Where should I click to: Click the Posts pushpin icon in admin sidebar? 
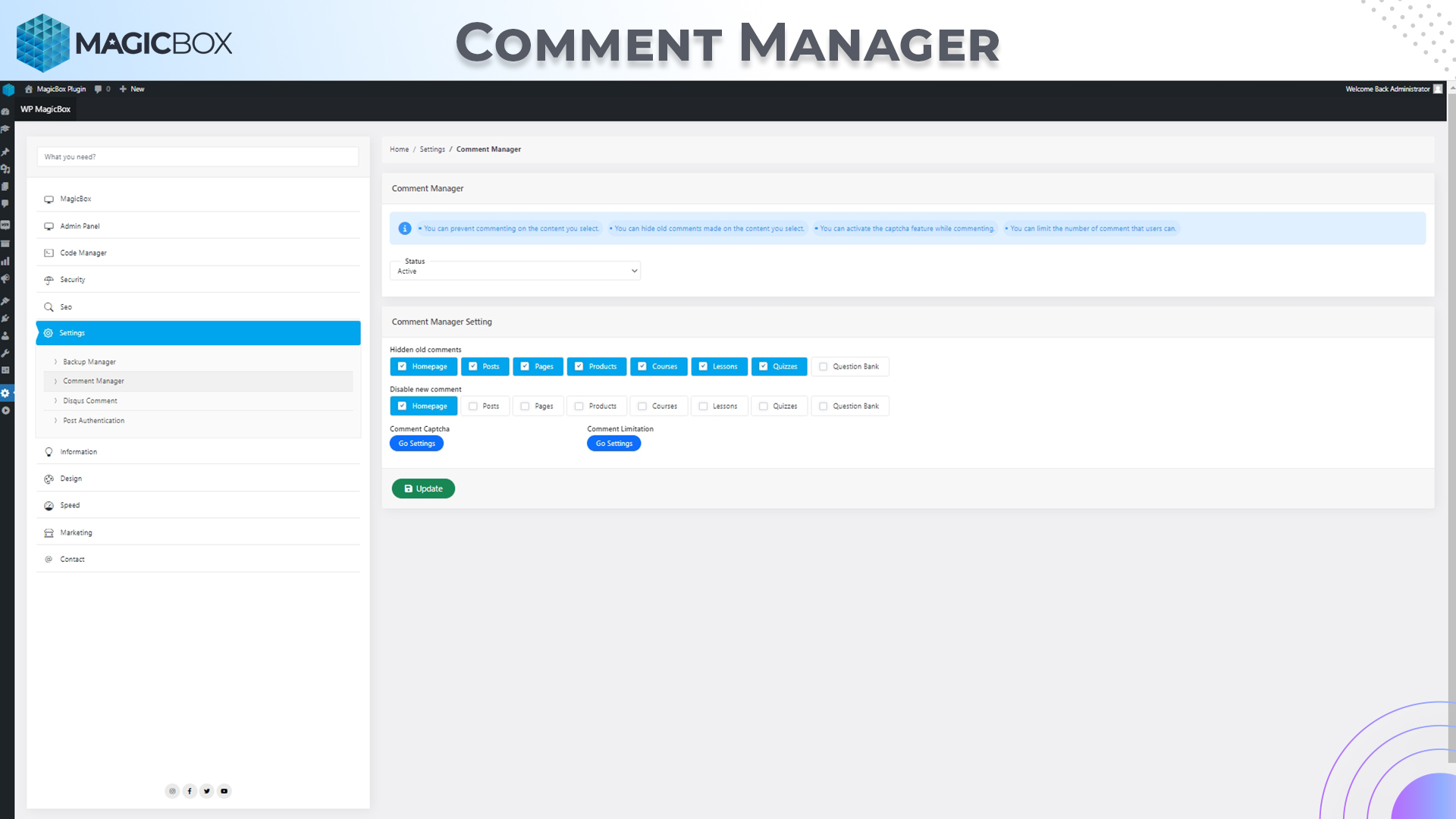(5, 152)
